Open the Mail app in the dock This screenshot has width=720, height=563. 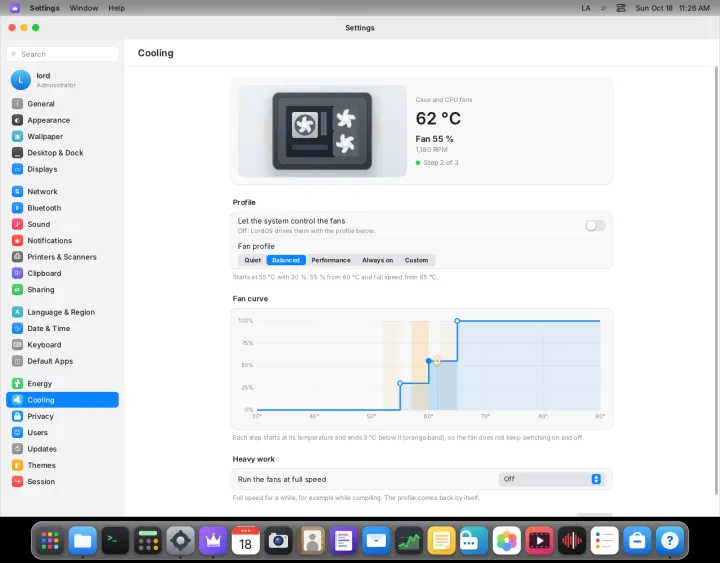376,540
